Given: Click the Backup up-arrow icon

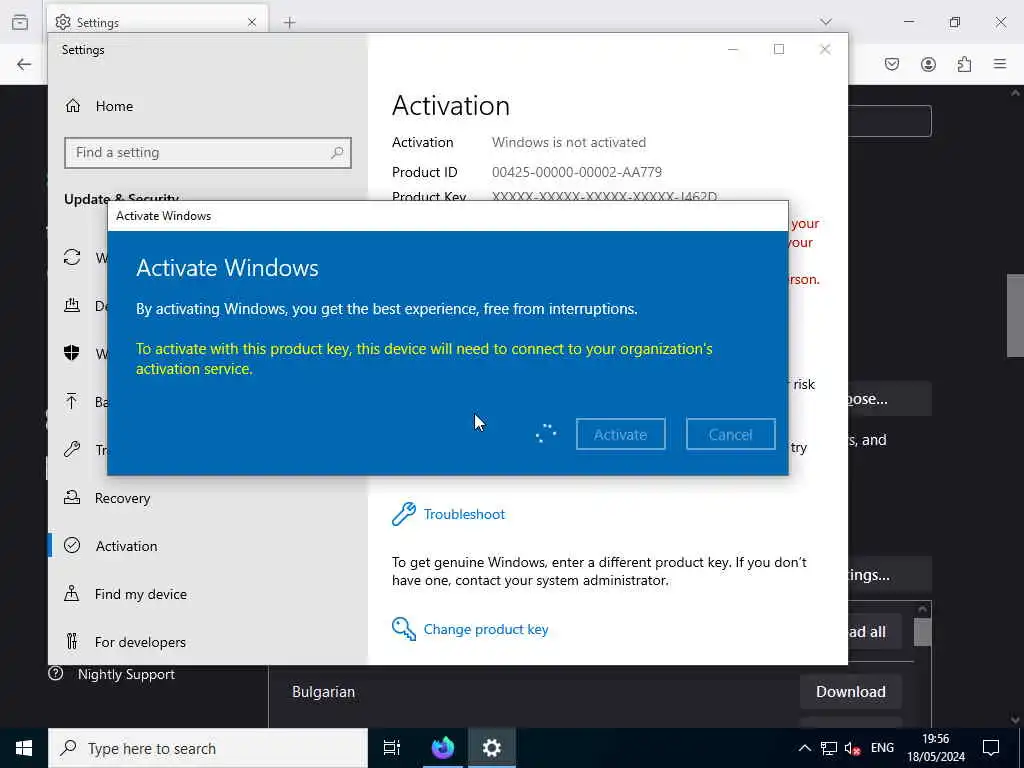Looking at the screenshot, I should coord(72,401).
